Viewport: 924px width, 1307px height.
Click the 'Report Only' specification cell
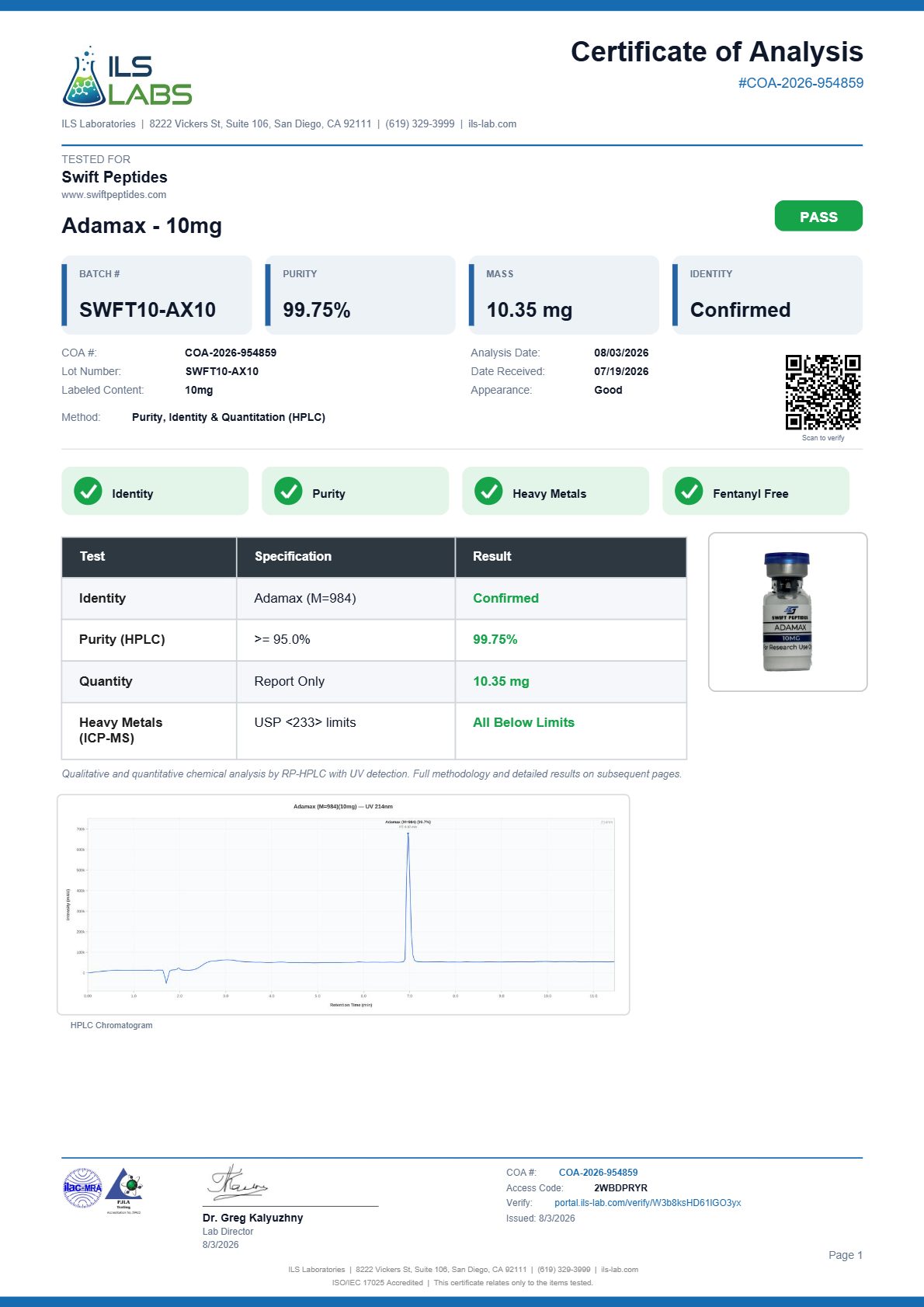point(346,682)
